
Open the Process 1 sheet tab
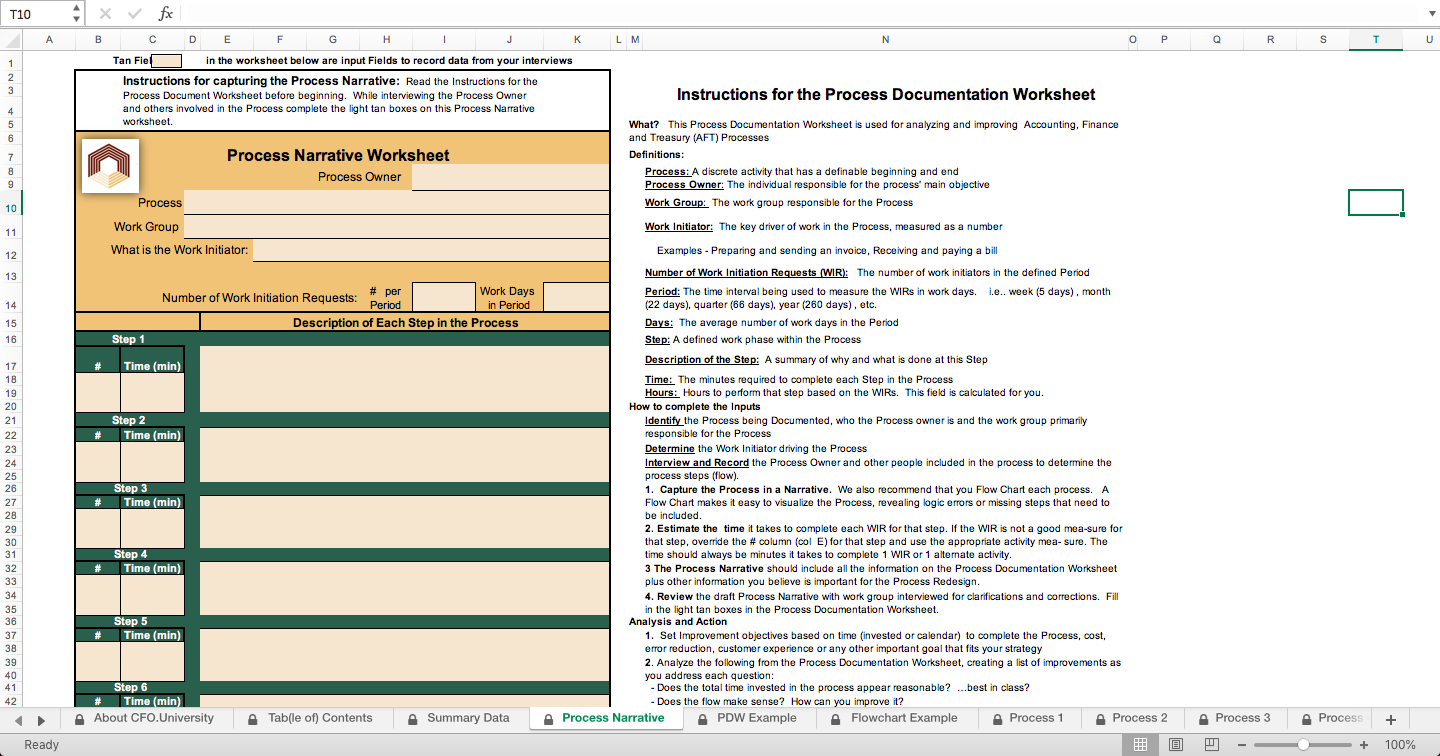click(x=1027, y=718)
